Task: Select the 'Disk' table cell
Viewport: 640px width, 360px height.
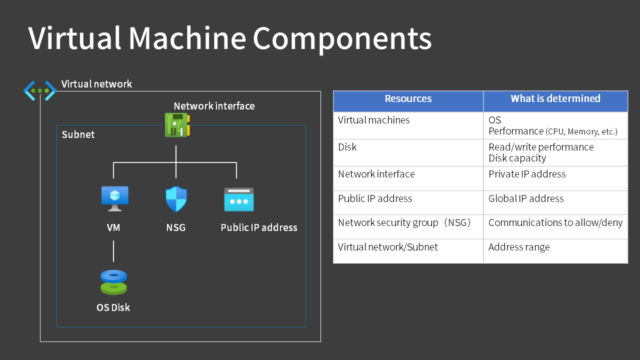Action: coord(408,153)
